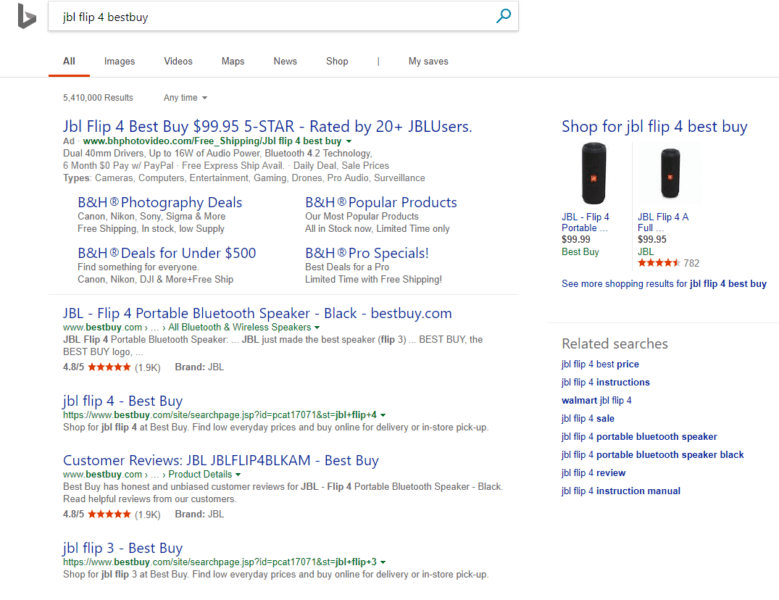
Task: Open the jbl flip 3 - Best Buy result
Action: (122, 547)
